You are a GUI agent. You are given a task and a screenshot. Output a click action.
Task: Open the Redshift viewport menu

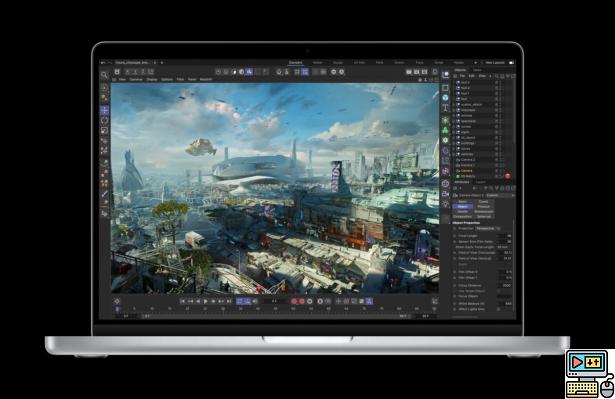(206, 79)
